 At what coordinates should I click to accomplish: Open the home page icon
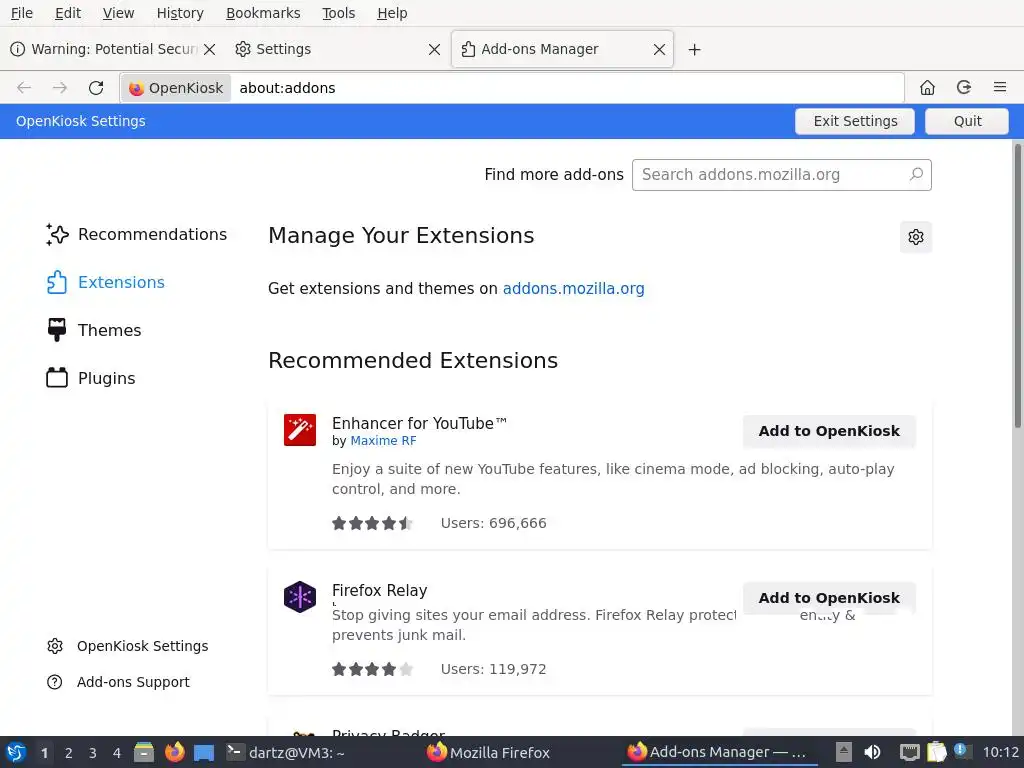pyautogui.click(x=927, y=88)
